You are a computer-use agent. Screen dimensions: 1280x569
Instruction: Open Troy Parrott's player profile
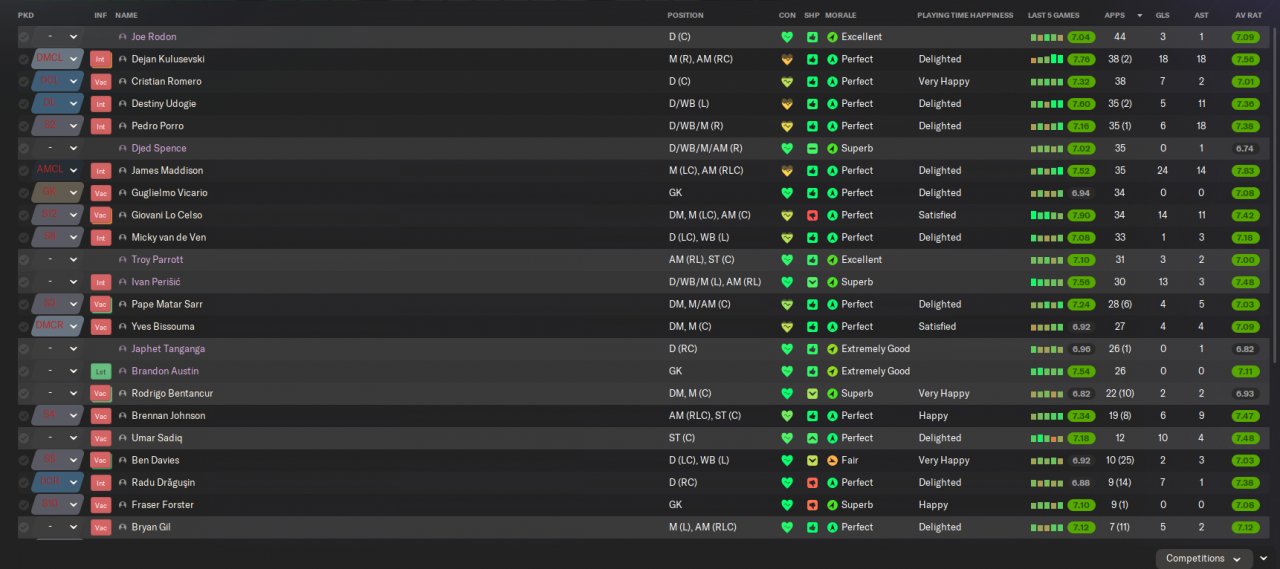click(157, 260)
